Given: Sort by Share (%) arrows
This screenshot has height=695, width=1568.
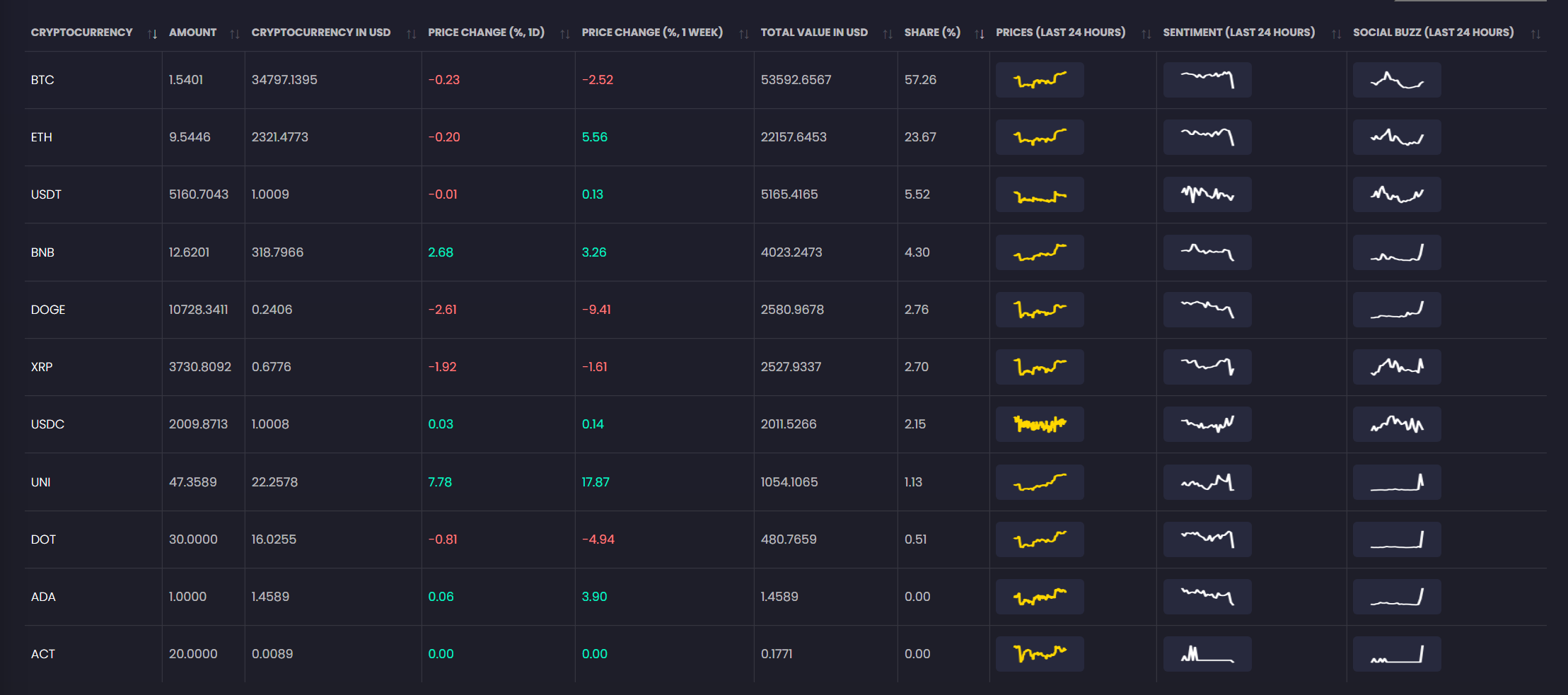Looking at the screenshot, I should [x=979, y=34].
